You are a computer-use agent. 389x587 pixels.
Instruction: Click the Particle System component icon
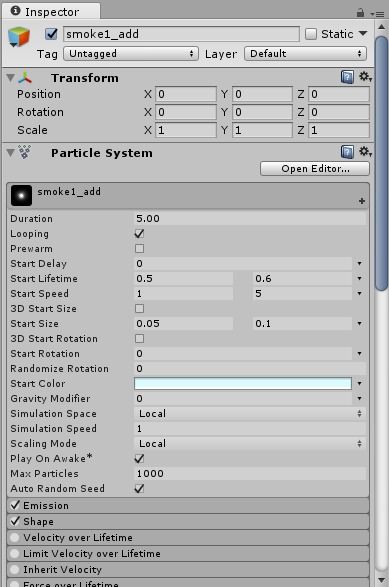tap(25, 152)
